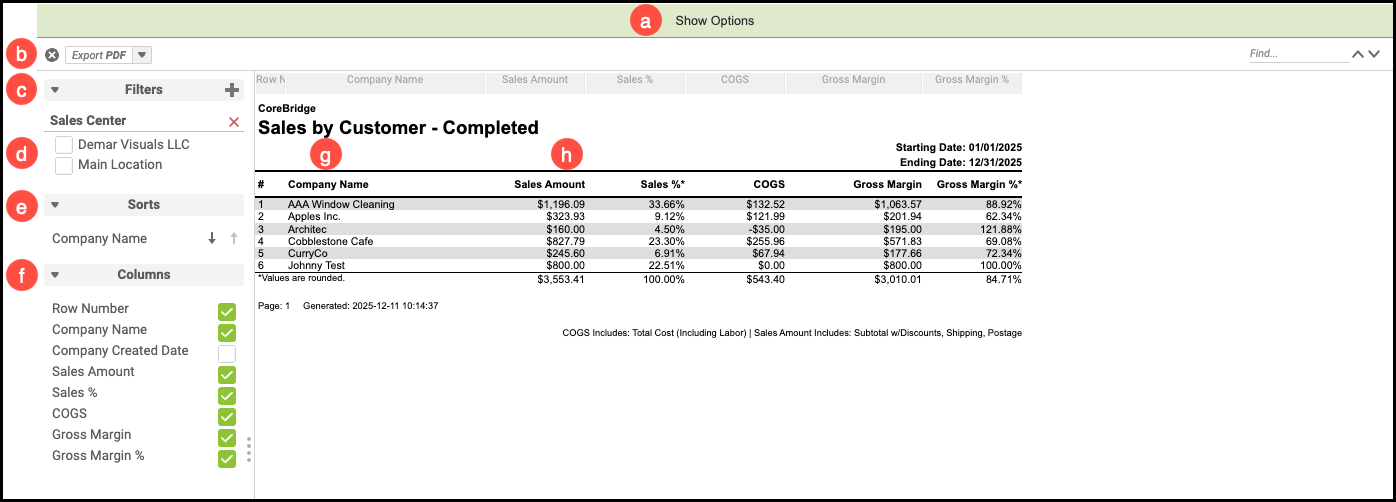Click the CoreBridge label above title
This screenshot has width=1396, height=502.
[287, 108]
